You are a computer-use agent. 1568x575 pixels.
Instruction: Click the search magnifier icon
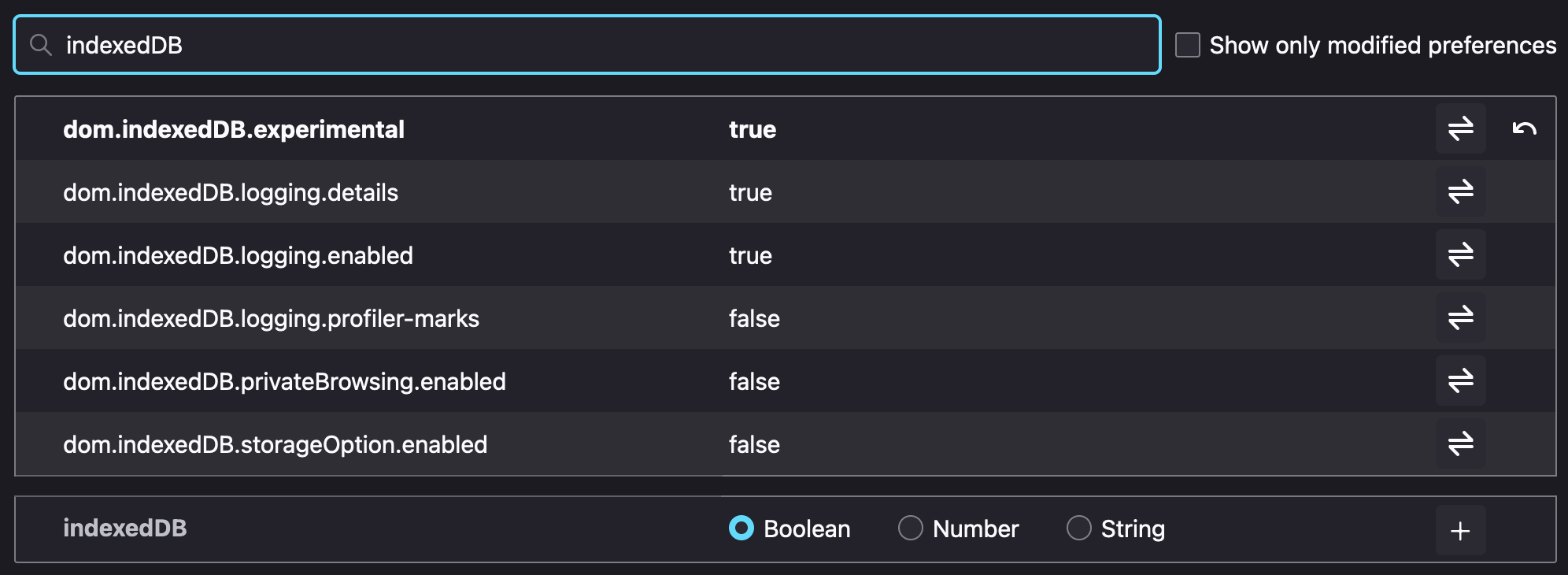point(41,45)
